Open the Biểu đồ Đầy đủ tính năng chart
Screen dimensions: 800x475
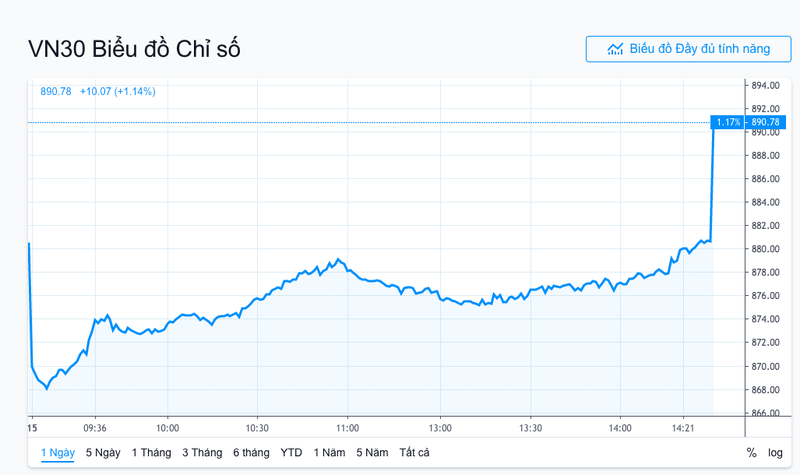687,49
